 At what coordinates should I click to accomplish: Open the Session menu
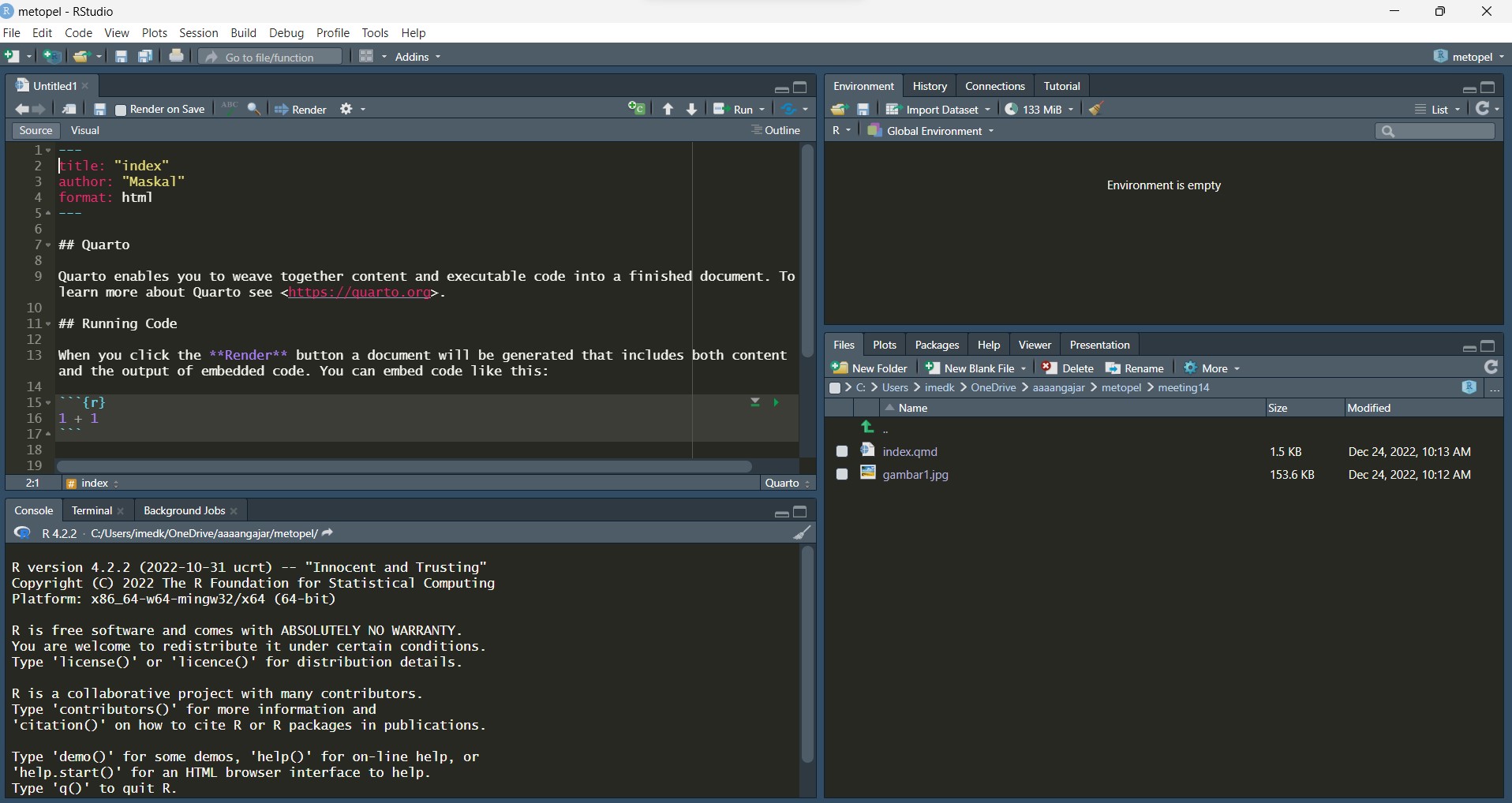198,33
